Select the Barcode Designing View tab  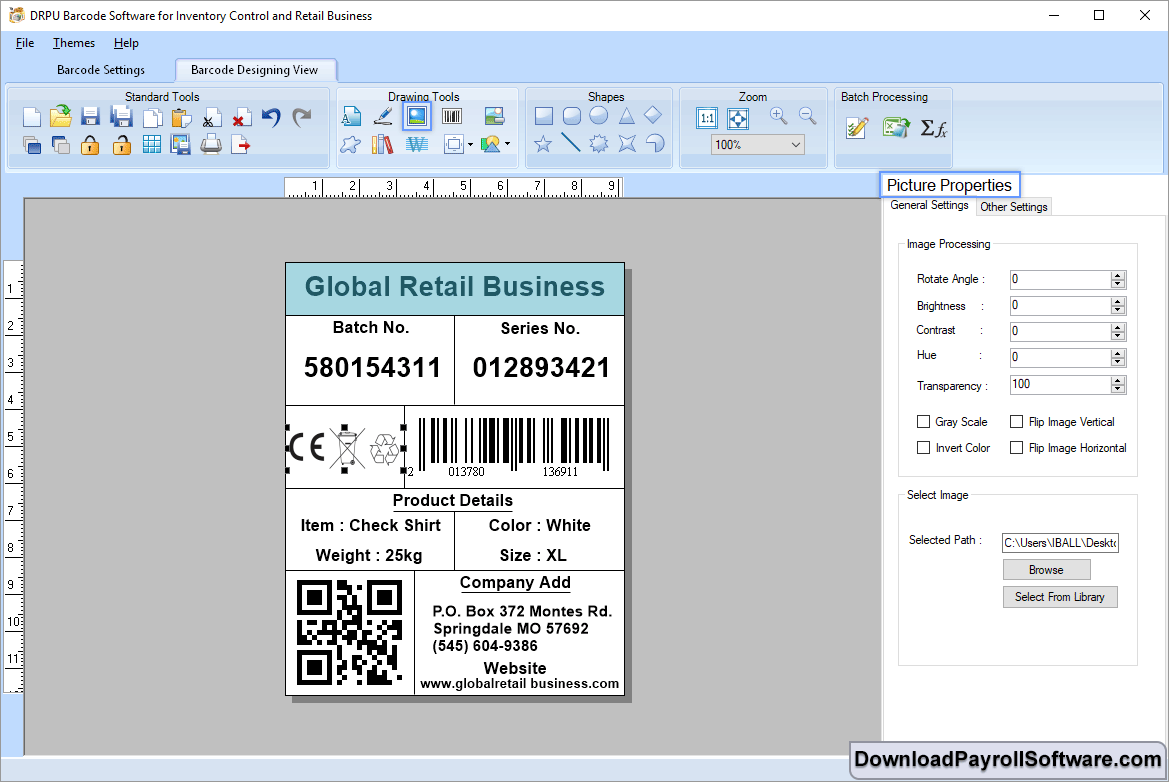(x=255, y=70)
